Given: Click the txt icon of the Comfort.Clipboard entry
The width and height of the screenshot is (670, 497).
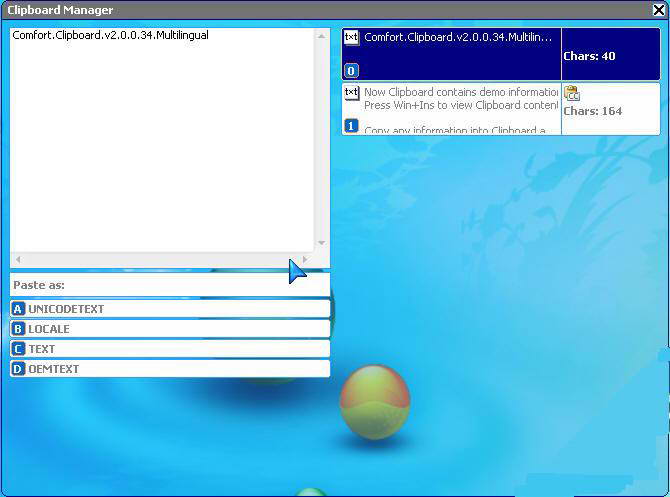Looking at the screenshot, I should pyautogui.click(x=351, y=38).
